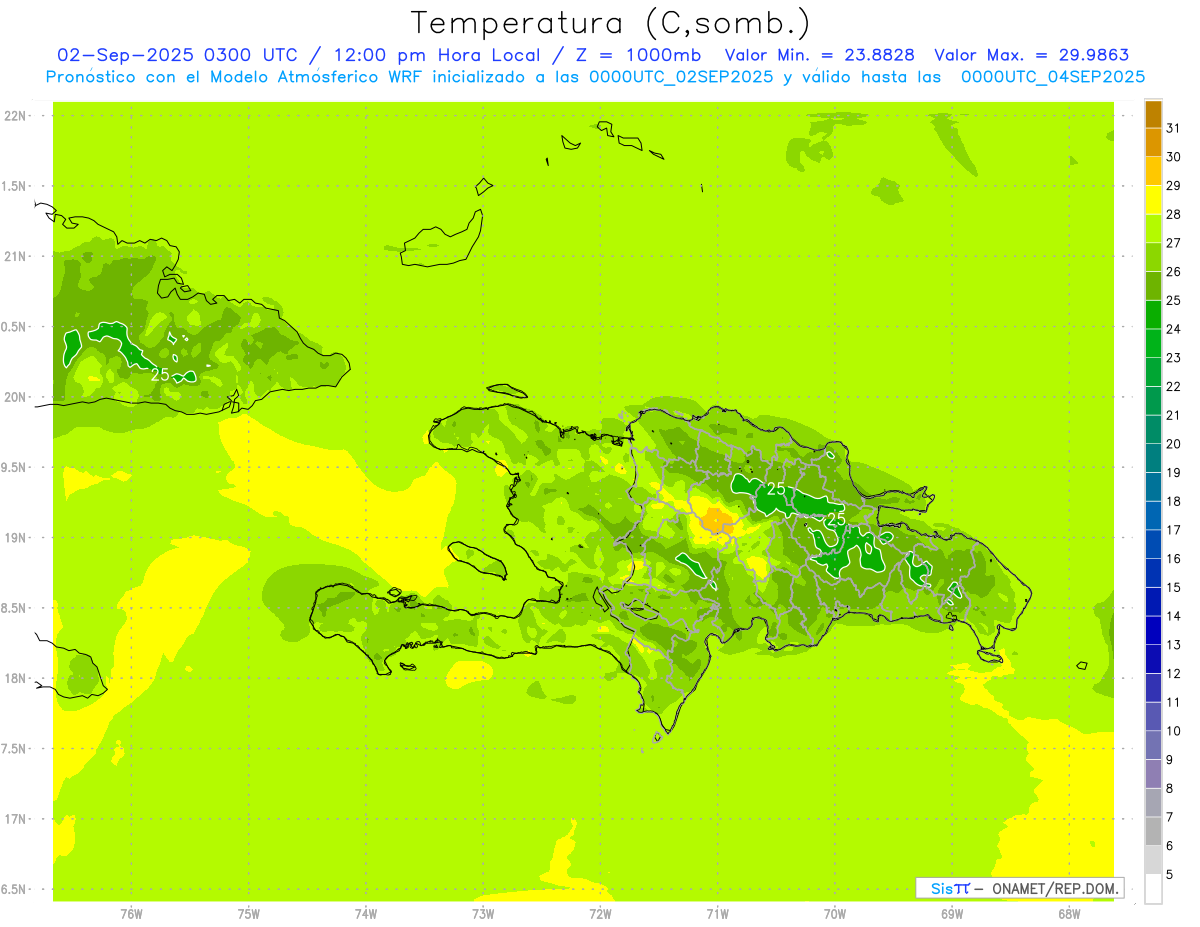Click the westernmost '25' contour label in Dominican Republic
The width and height of the screenshot is (1200, 927).
pos(776,489)
